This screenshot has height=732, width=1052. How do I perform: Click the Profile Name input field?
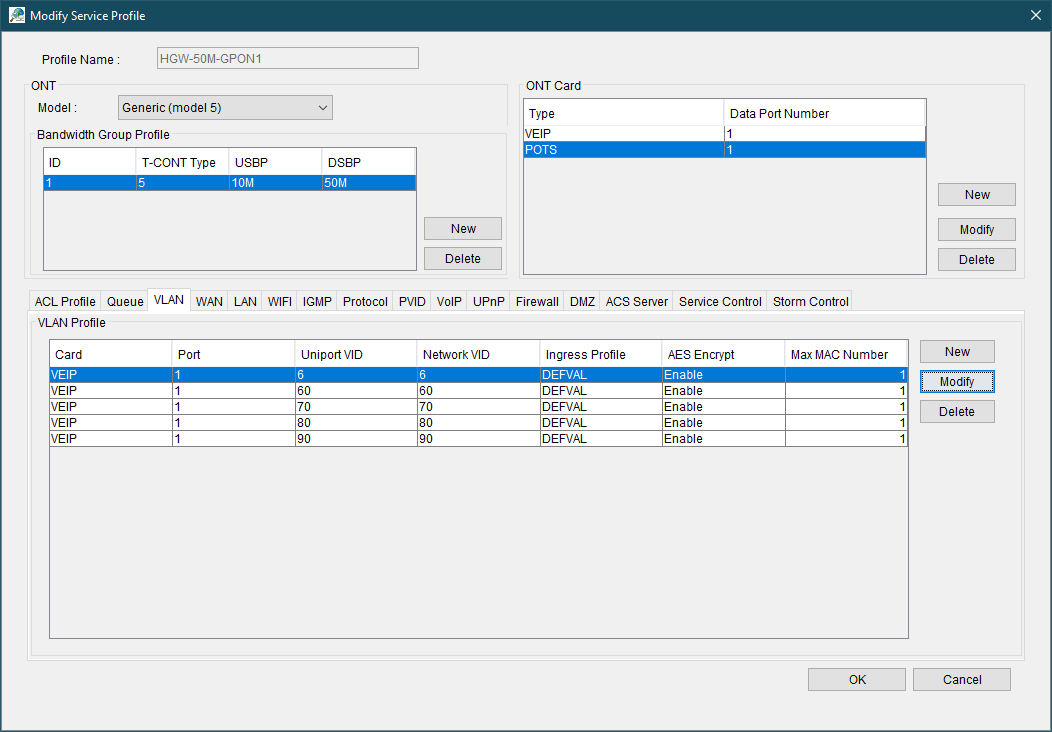[x=287, y=58]
